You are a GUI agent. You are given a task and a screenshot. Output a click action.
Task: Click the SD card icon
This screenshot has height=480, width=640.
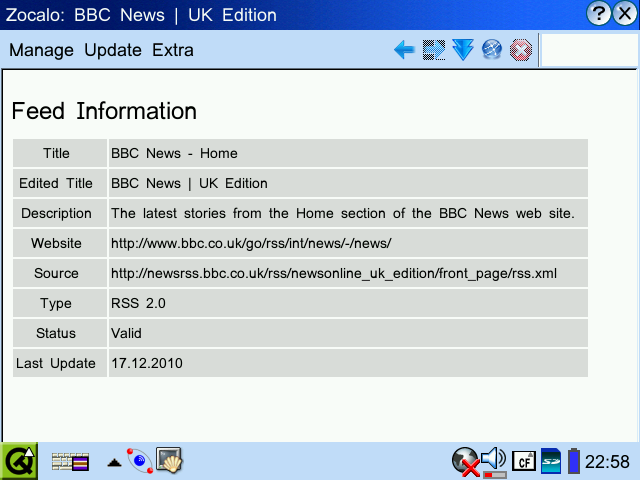[x=550, y=461]
